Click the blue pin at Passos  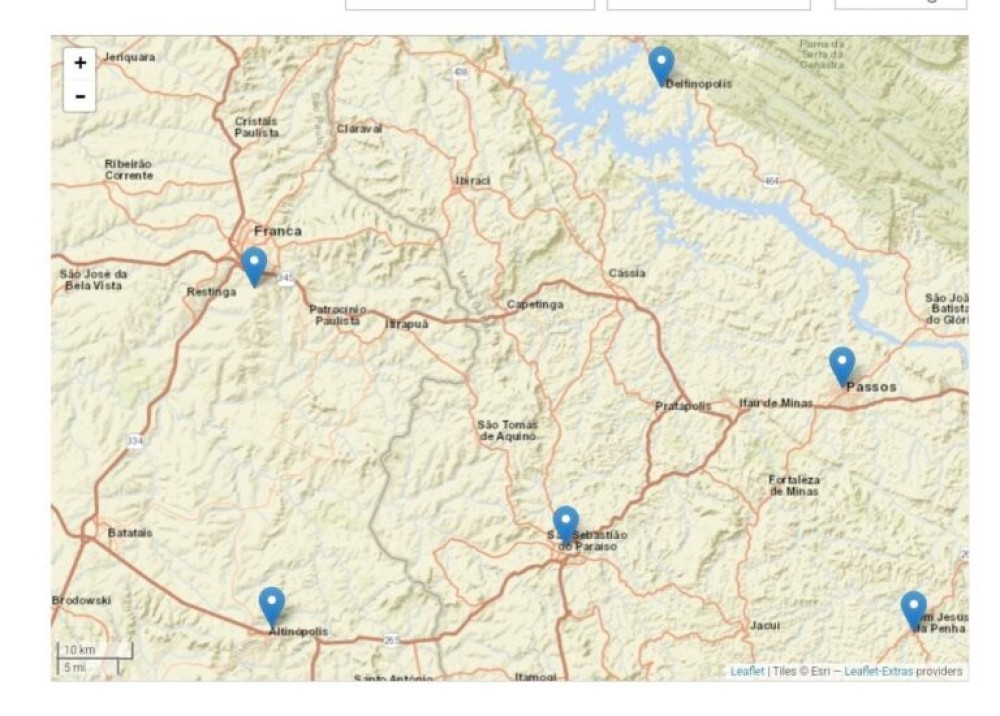pos(842,368)
